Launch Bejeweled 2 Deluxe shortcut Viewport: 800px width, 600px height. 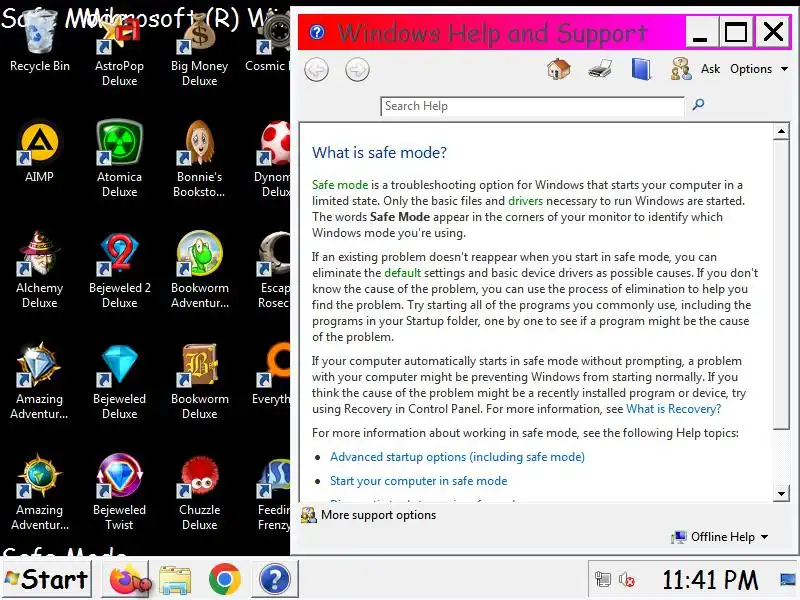tap(119, 270)
